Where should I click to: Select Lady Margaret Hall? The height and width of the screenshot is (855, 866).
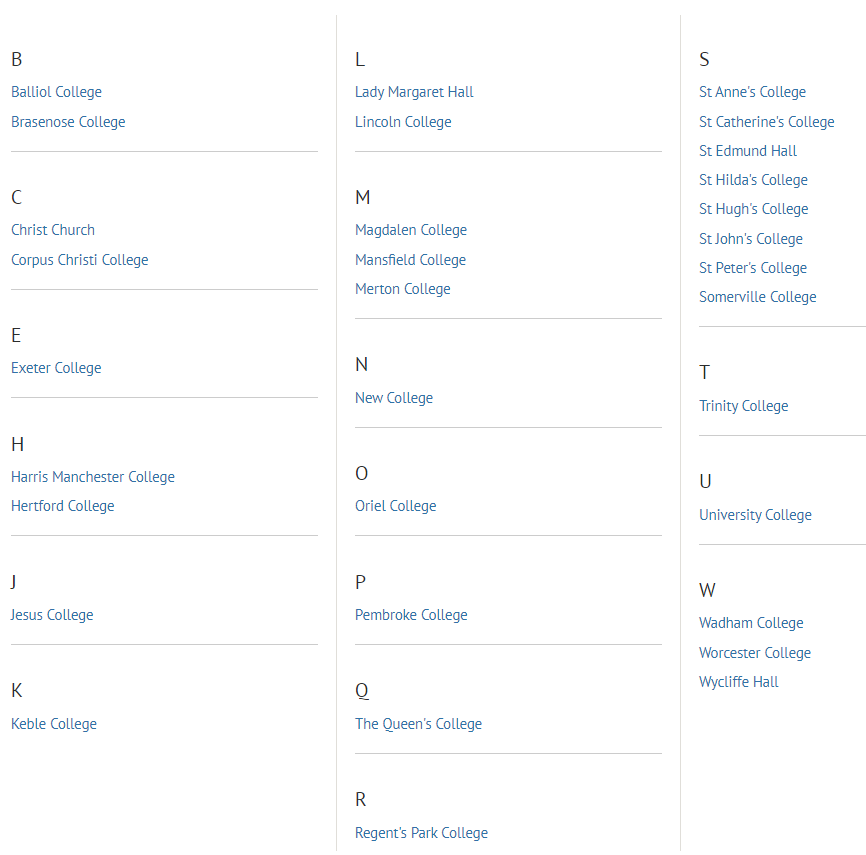click(x=414, y=92)
